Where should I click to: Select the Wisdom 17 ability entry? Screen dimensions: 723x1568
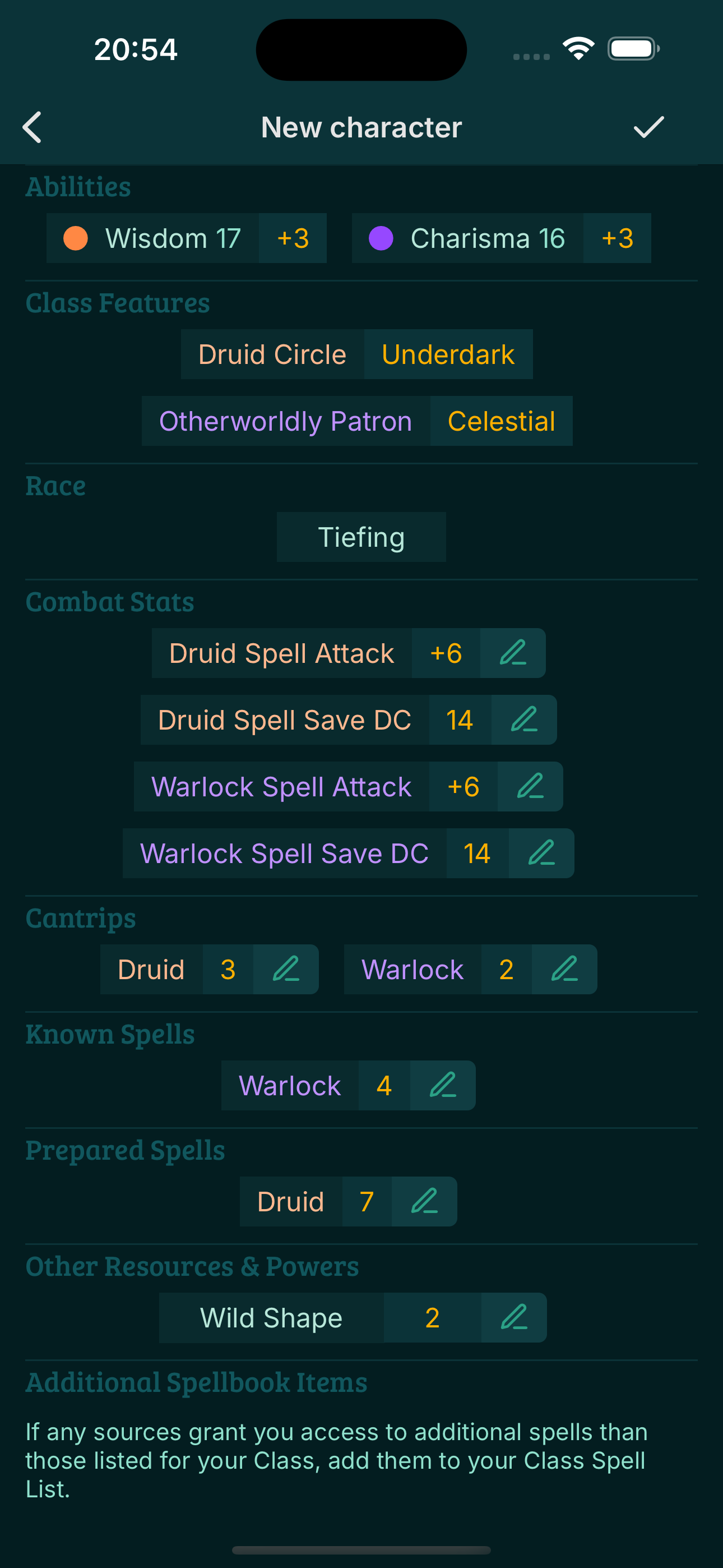point(173,238)
